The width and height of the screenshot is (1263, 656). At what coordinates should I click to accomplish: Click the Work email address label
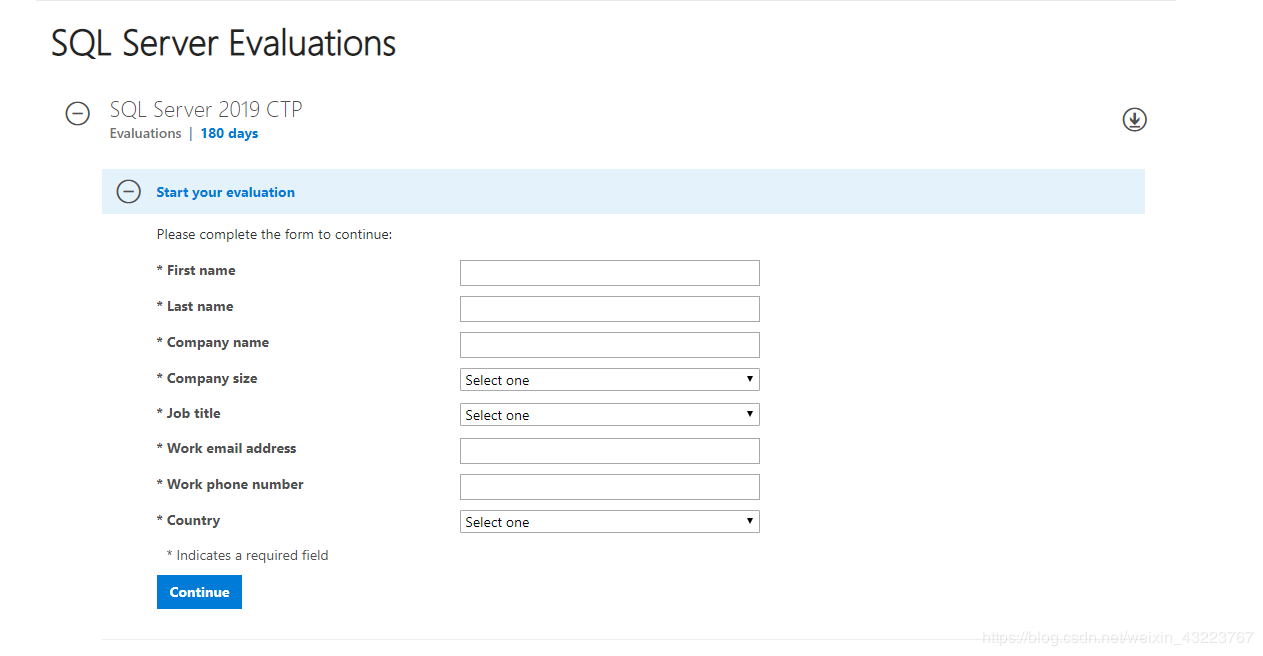point(227,448)
